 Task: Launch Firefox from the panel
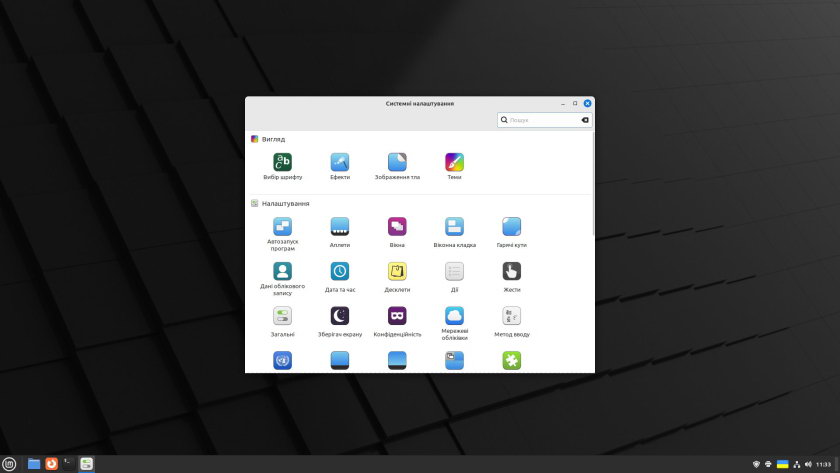coord(51,464)
